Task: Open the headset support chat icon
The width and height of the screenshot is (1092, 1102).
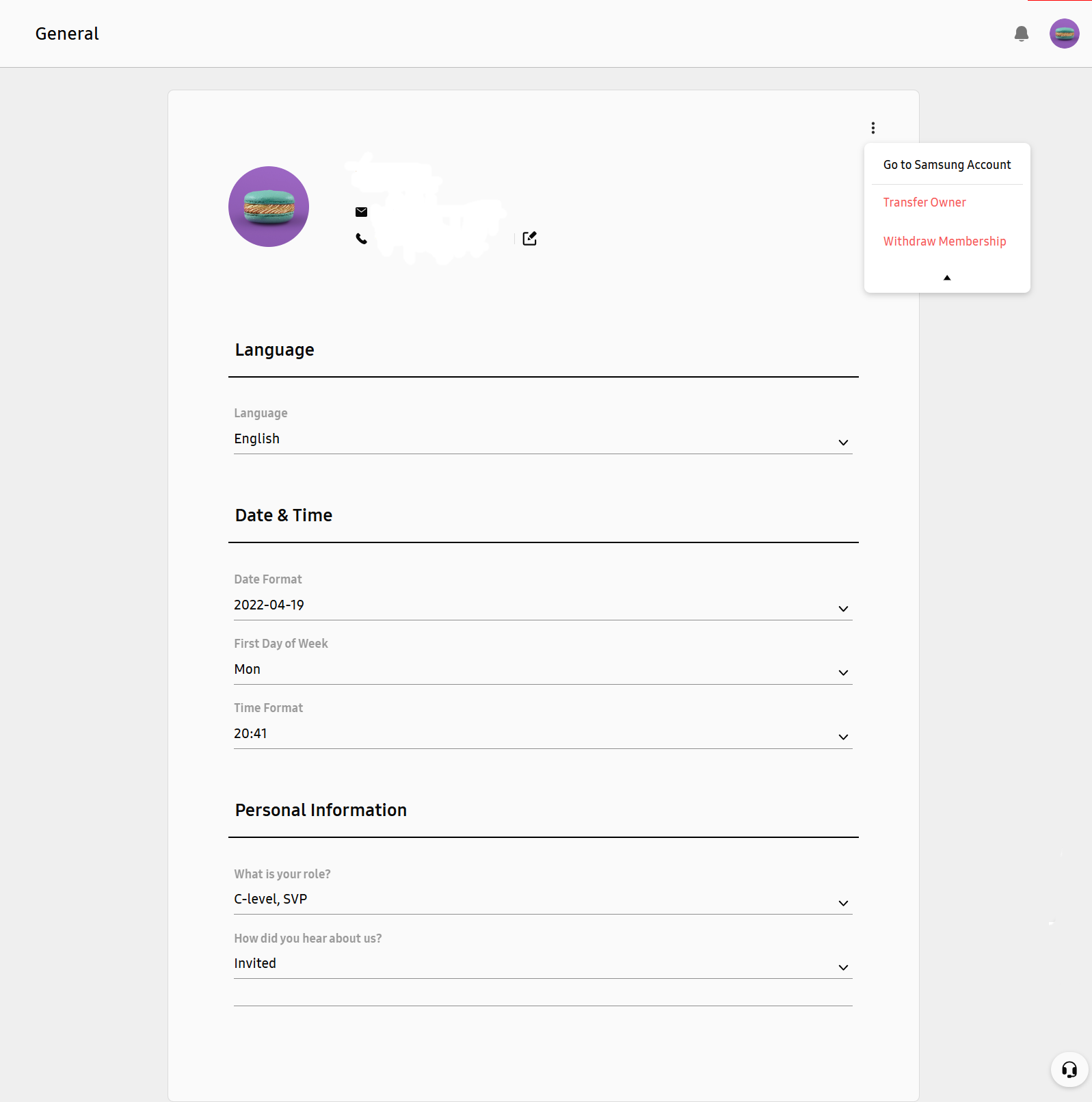Action: (x=1069, y=1069)
